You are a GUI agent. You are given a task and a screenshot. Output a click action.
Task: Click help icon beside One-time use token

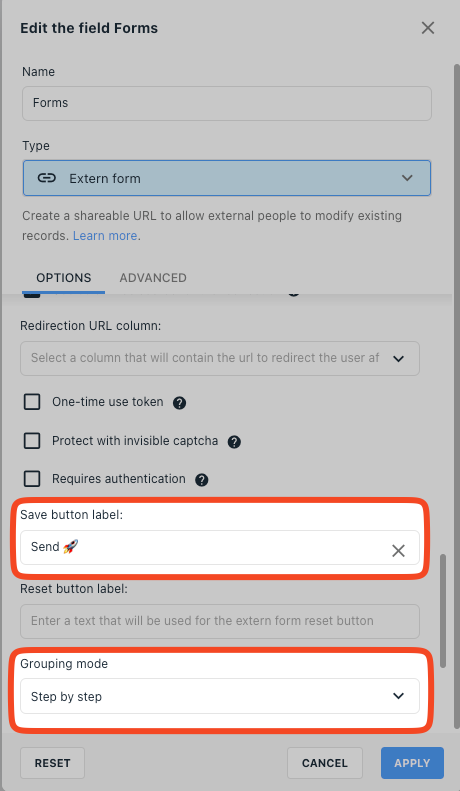[180, 403]
